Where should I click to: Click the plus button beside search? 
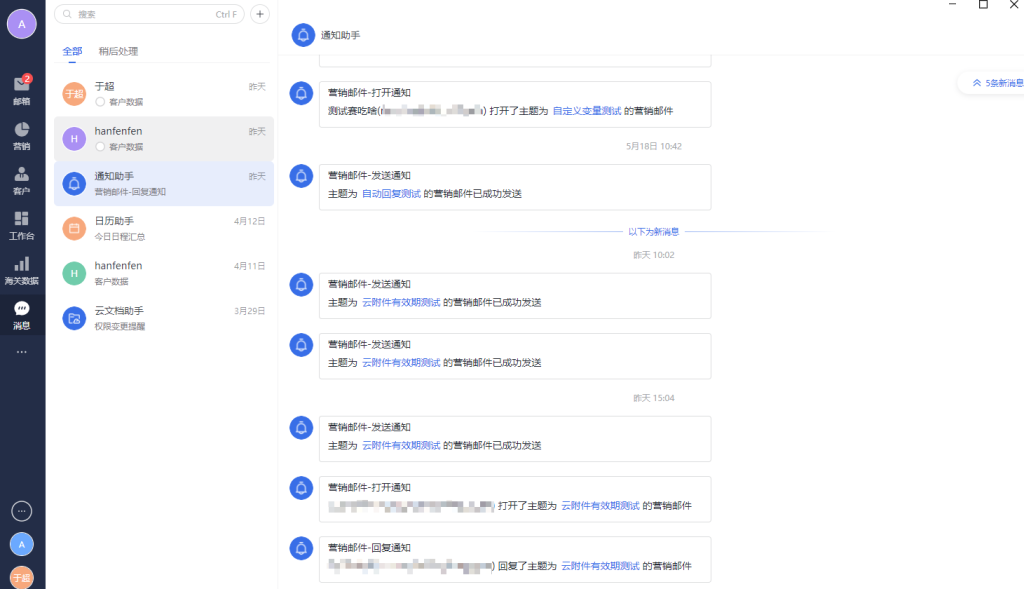click(260, 14)
